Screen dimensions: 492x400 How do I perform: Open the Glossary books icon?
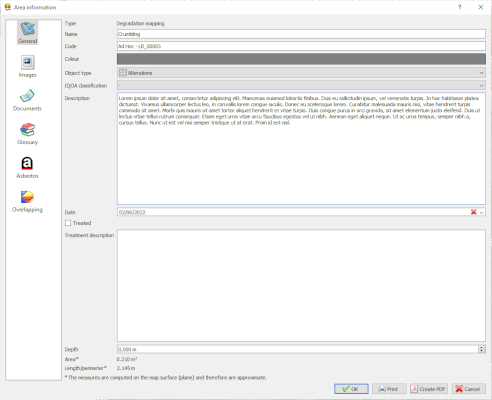point(27,130)
